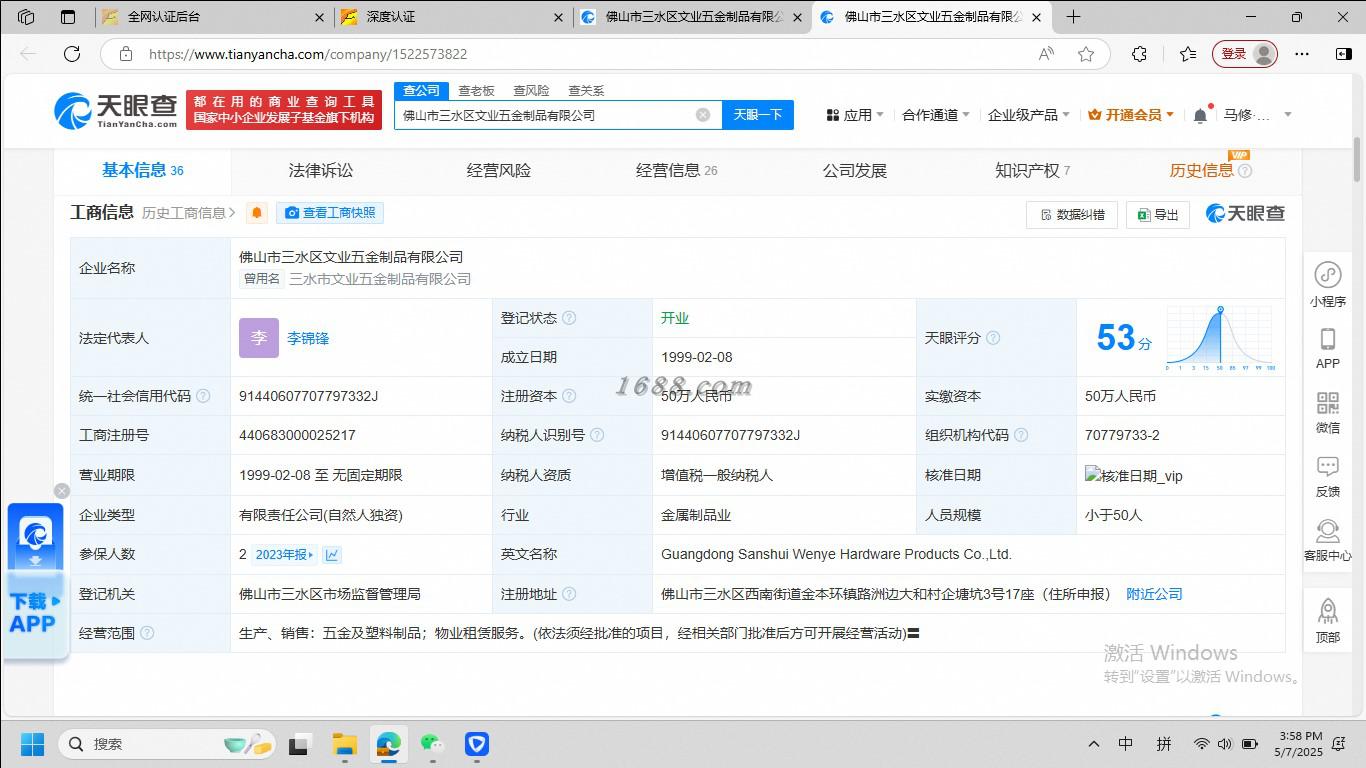Add this page to favorites
The height and width of the screenshot is (768, 1366).
[1086, 54]
